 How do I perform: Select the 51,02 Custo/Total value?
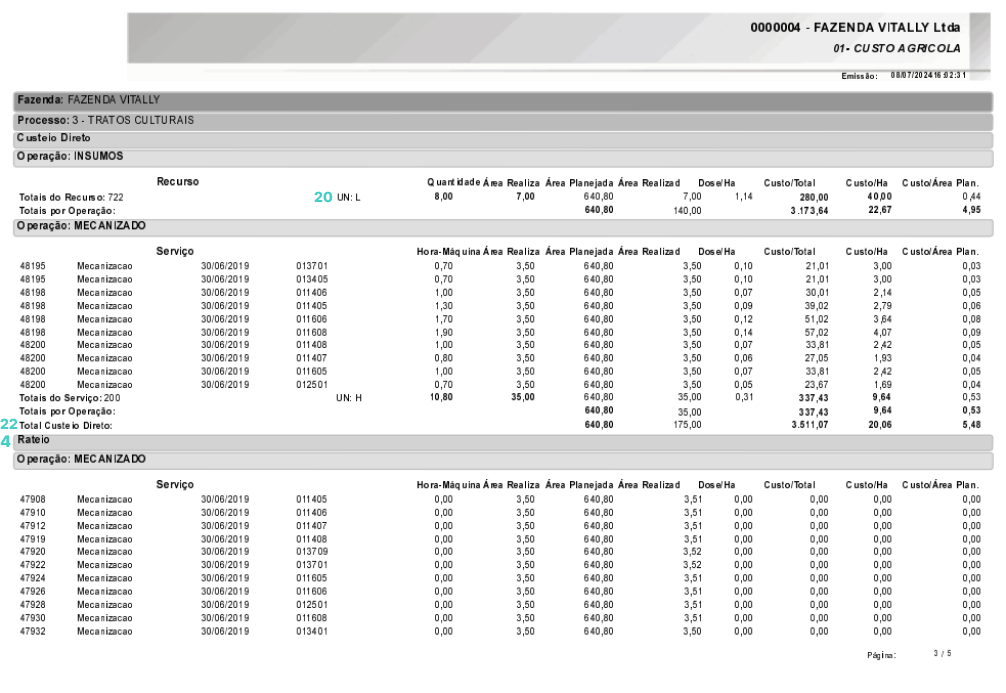coord(817,320)
